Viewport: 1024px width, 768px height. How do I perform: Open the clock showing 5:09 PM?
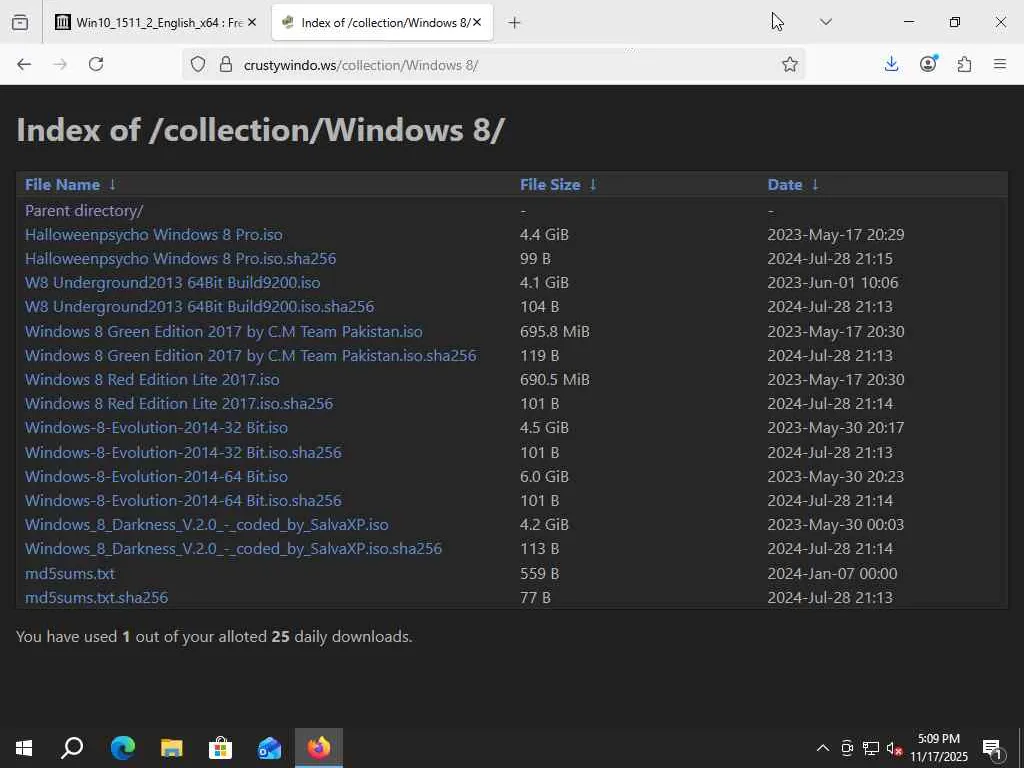(x=938, y=748)
